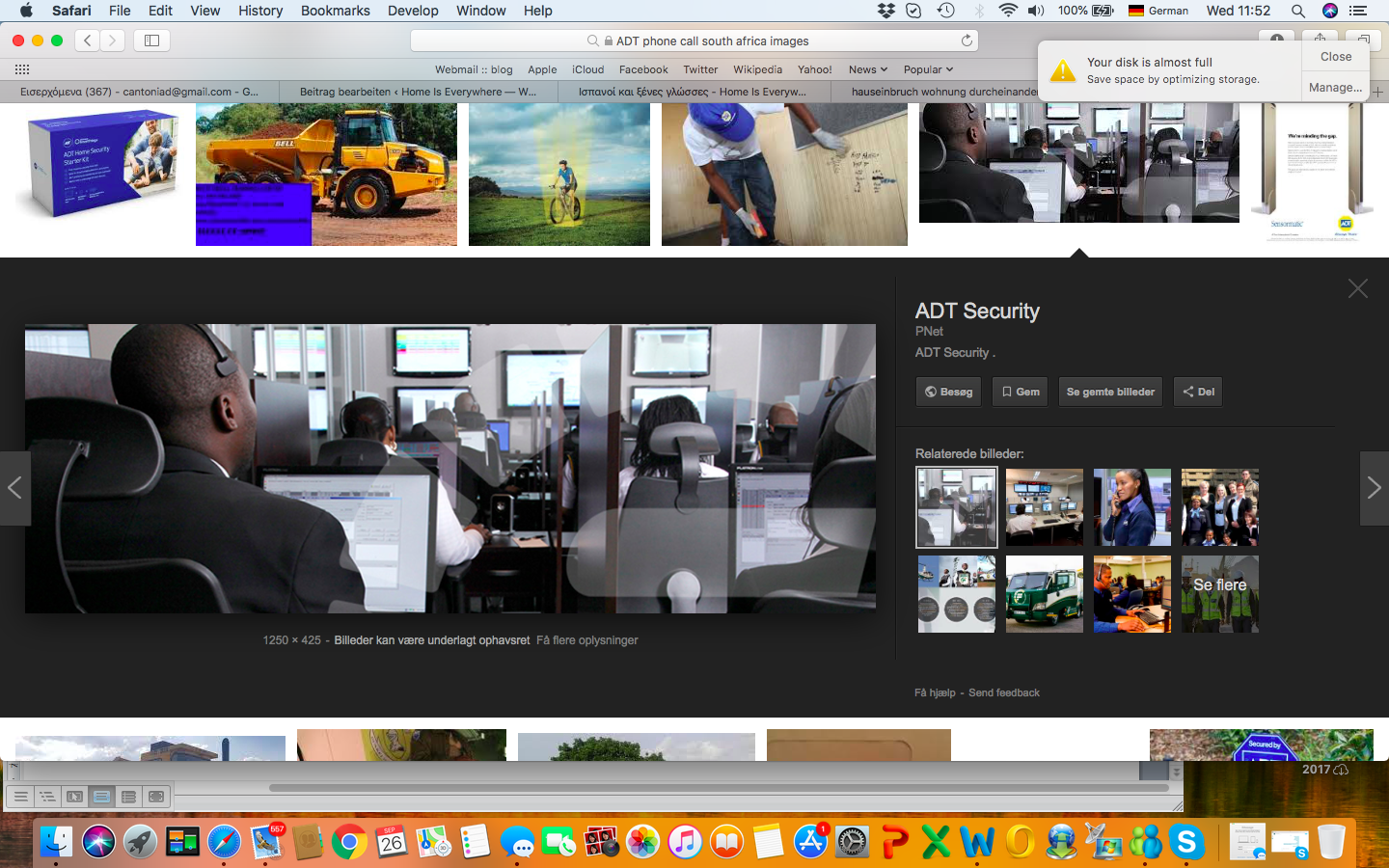This screenshot has height=868, width=1389.
Task: Toggle the Safari sidebar button
Action: coord(151,41)
